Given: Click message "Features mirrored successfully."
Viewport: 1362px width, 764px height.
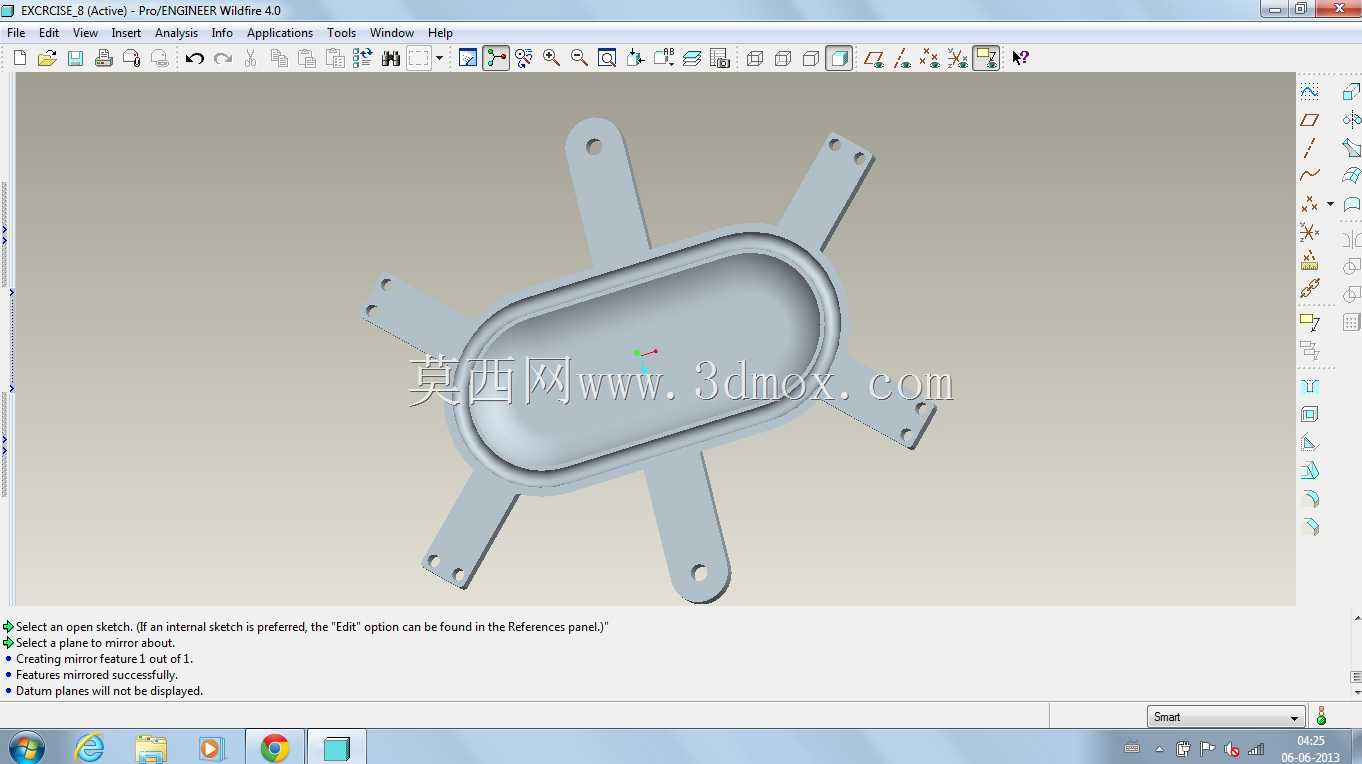Looking at the screenshot, I should (97, 675).
